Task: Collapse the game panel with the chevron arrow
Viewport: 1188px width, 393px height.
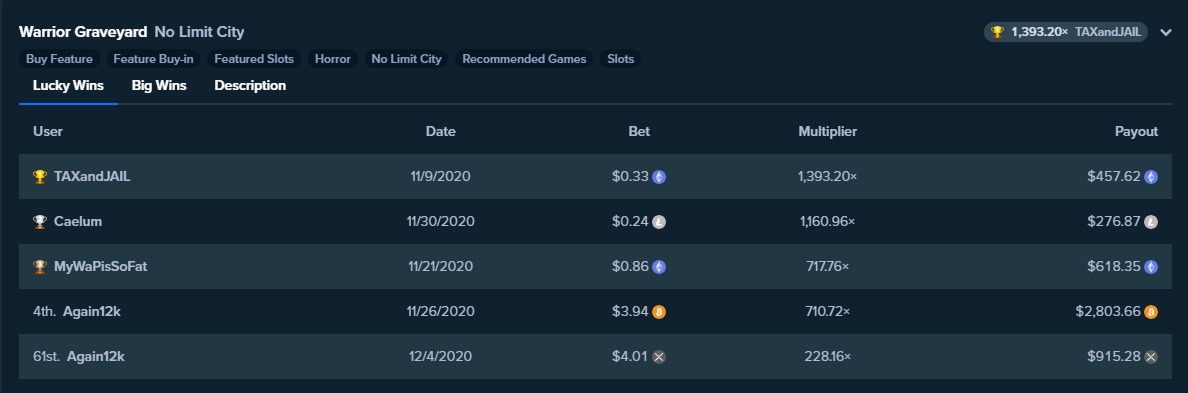Action: point(1165,33)
